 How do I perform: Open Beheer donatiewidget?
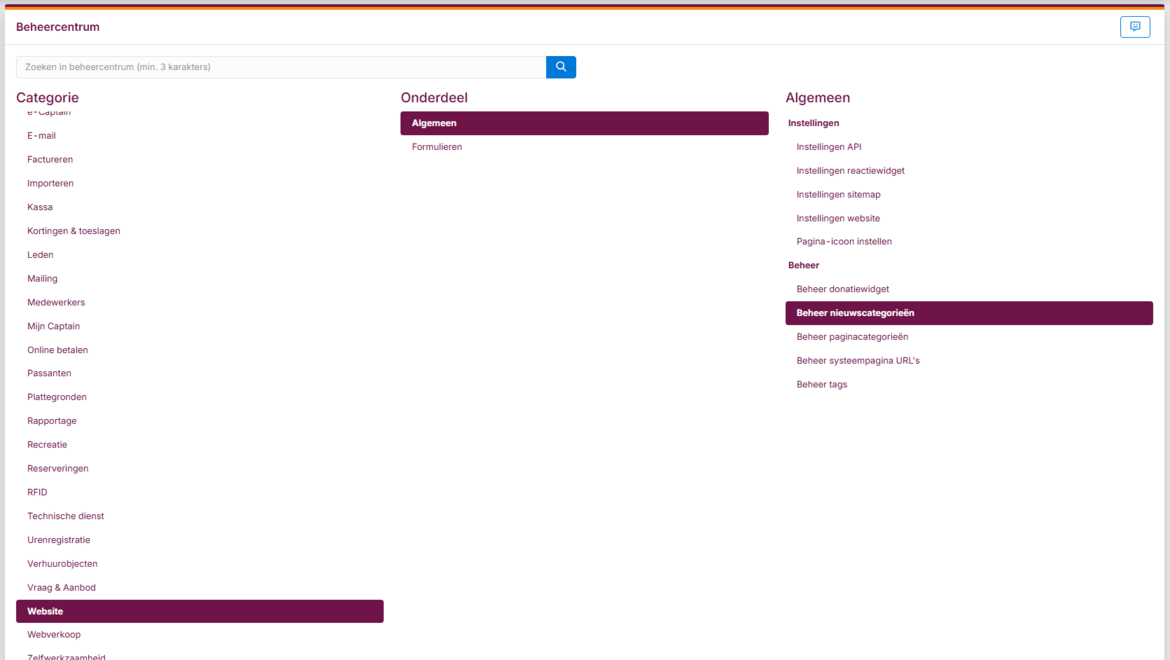(x=842, y=289)
